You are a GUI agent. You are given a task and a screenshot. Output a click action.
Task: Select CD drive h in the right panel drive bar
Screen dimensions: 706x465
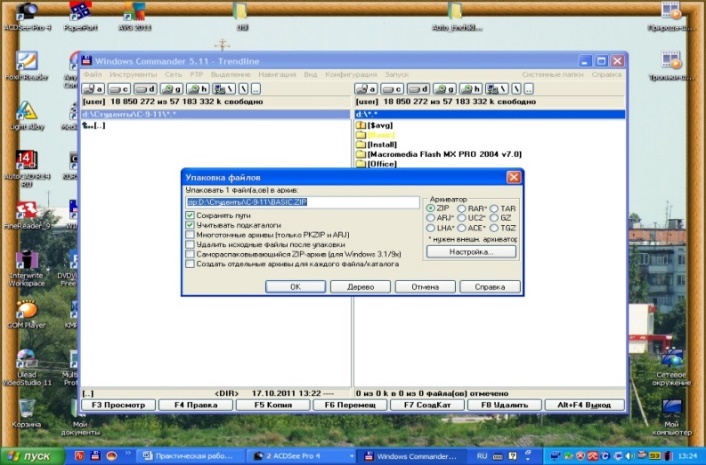[470, 89]
